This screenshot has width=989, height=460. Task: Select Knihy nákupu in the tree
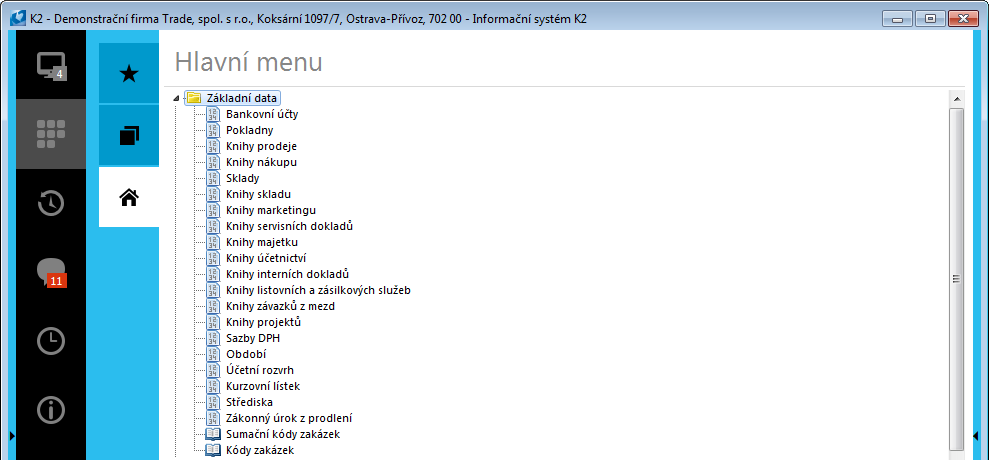(x=261, y=162)
